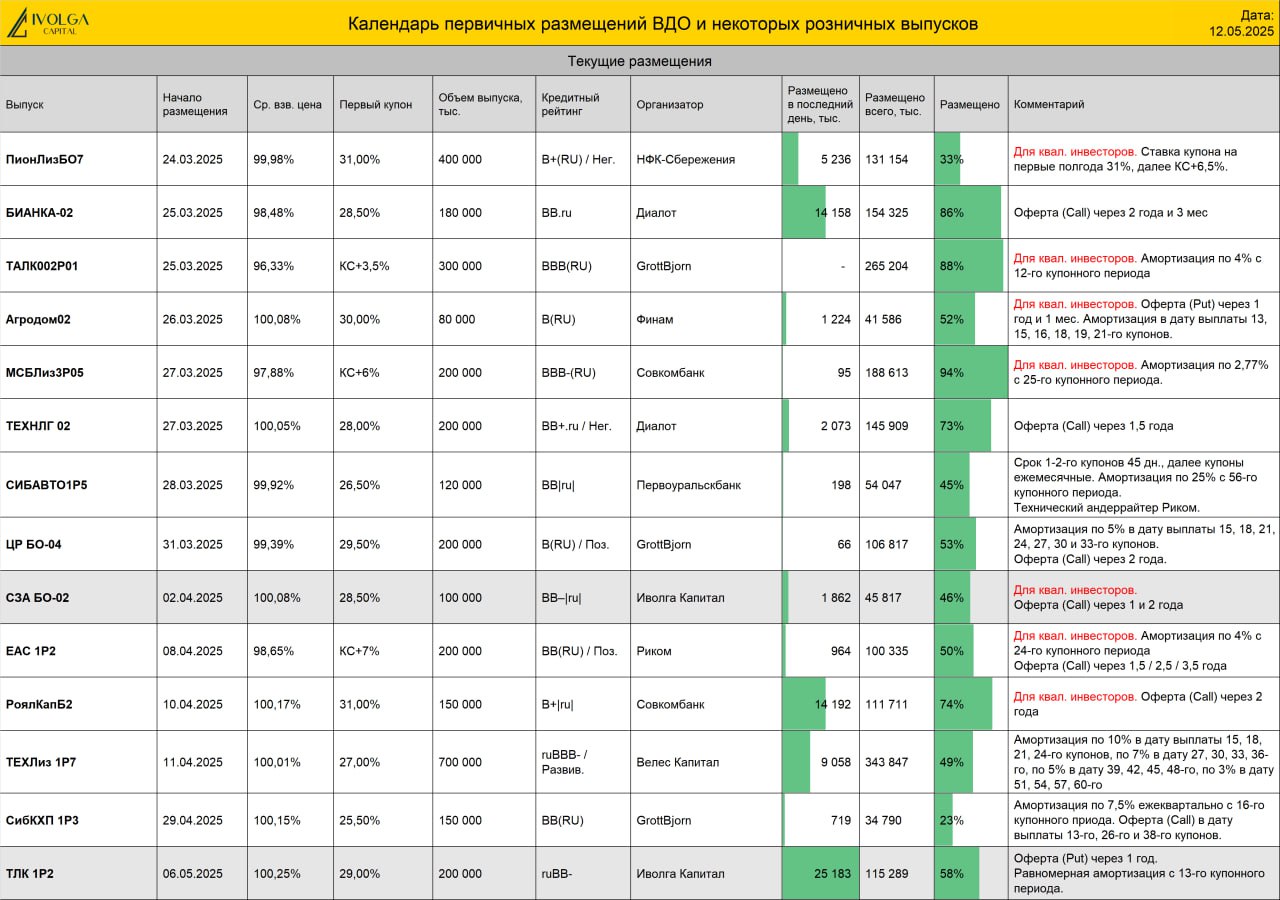Click the Агродом02 issue name
1280x900 pixels.
pyautogui.click(x=38, y=319)
